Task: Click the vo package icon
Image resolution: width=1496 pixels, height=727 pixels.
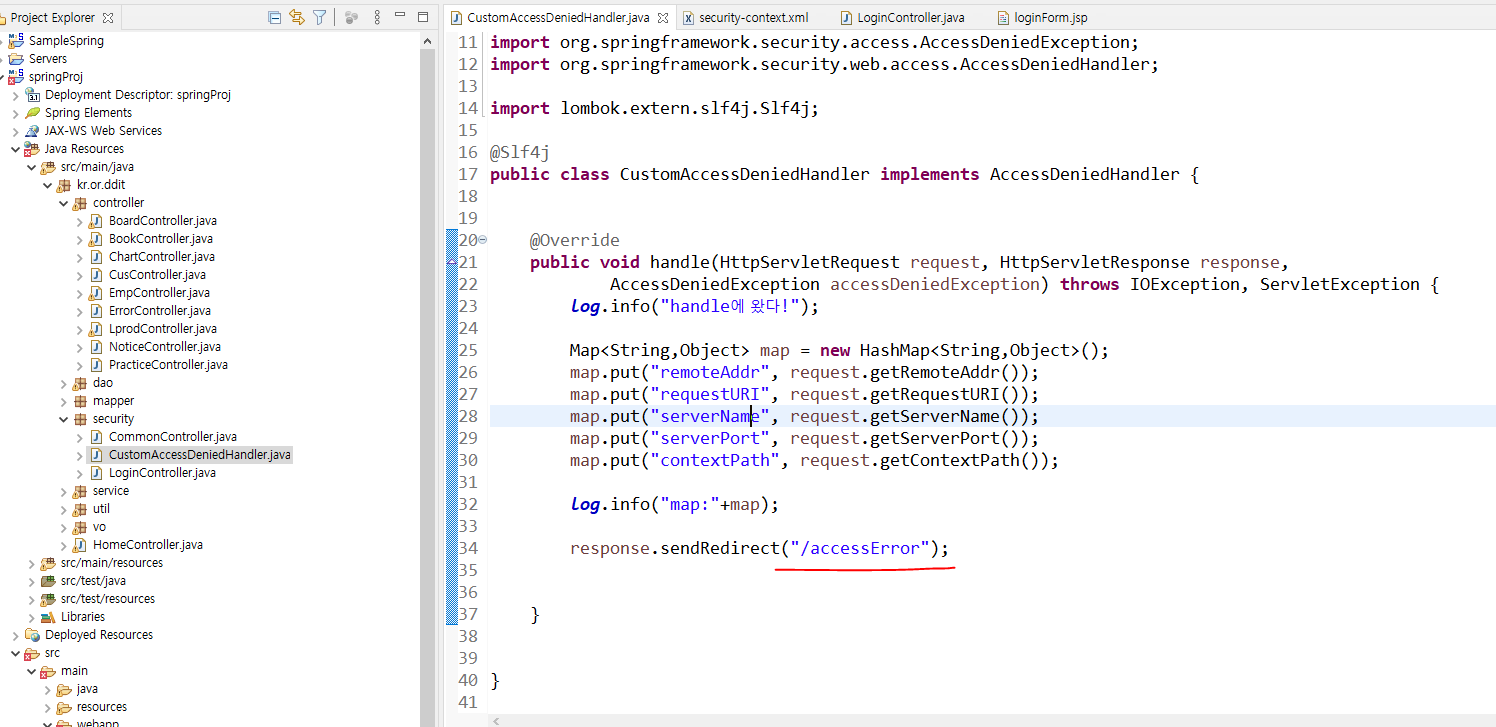Action: (x=80, y=527)
